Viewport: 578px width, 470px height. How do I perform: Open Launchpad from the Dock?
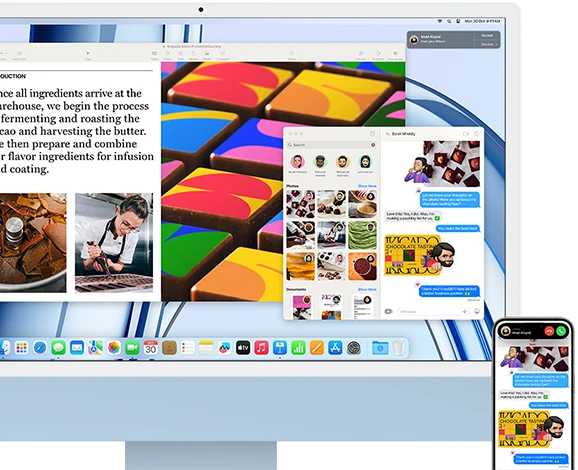pyautogui.click(x=21, y=348)
